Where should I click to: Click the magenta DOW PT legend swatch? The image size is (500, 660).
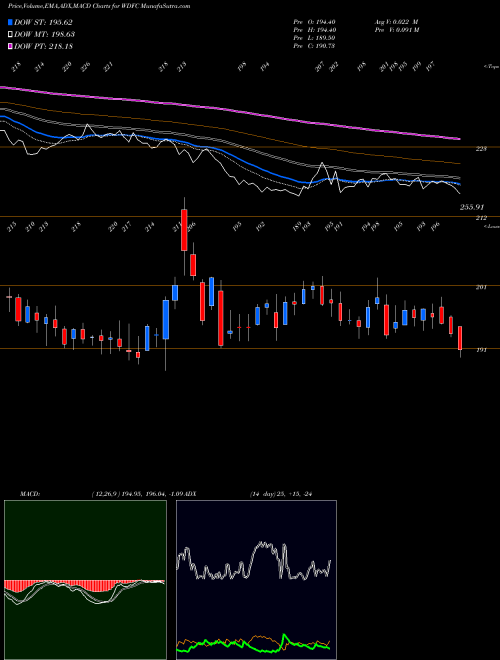[x=10, y=46]
